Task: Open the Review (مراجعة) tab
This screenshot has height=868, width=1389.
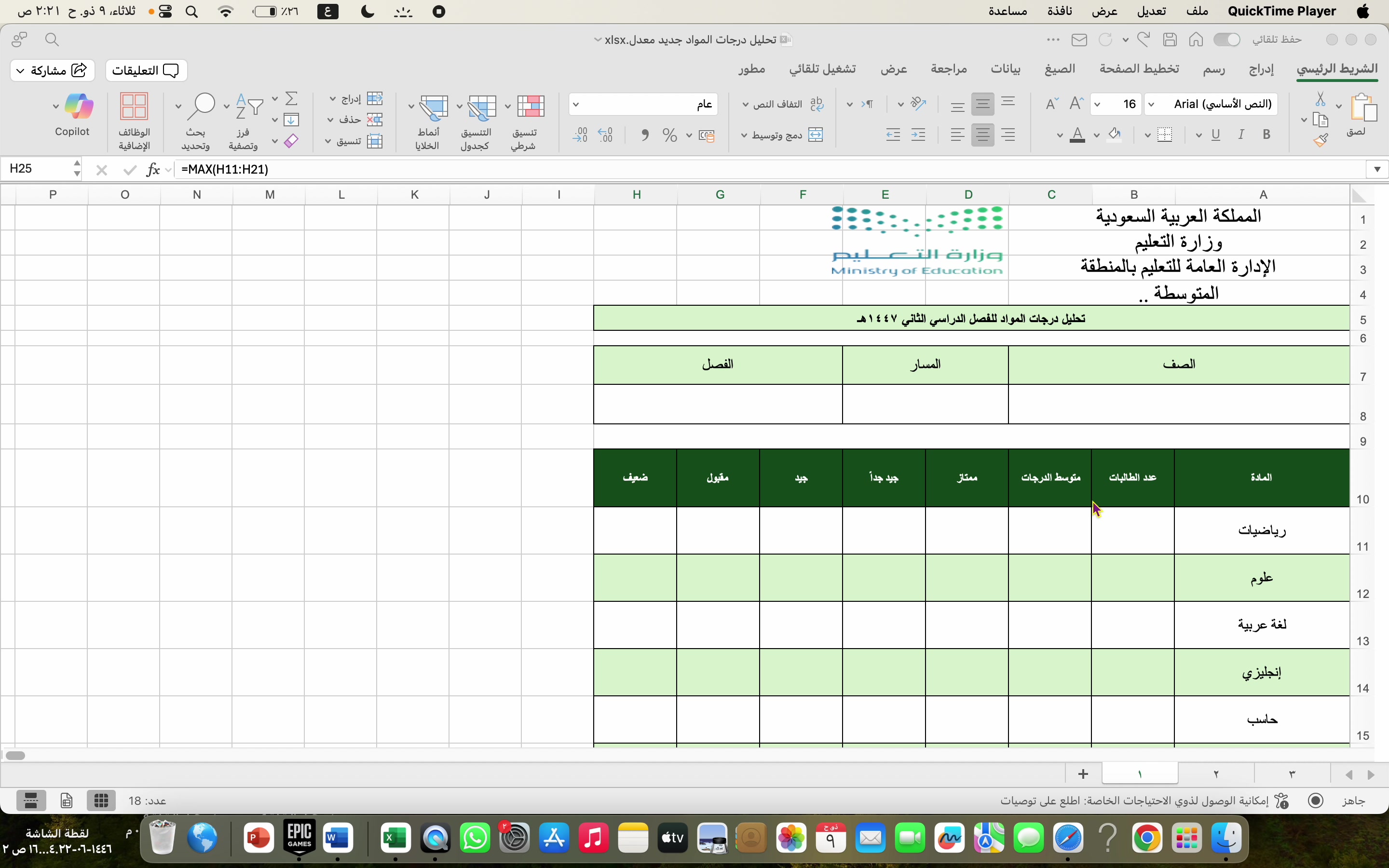Action: 949,69
